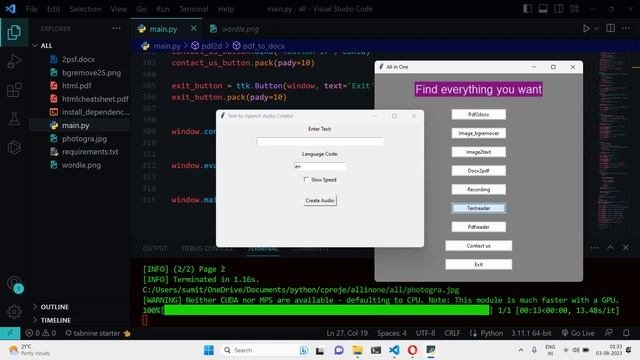Open the Help menu
Image resolution: width=640 pixels, height=360 pixels.
click(225, 9)
